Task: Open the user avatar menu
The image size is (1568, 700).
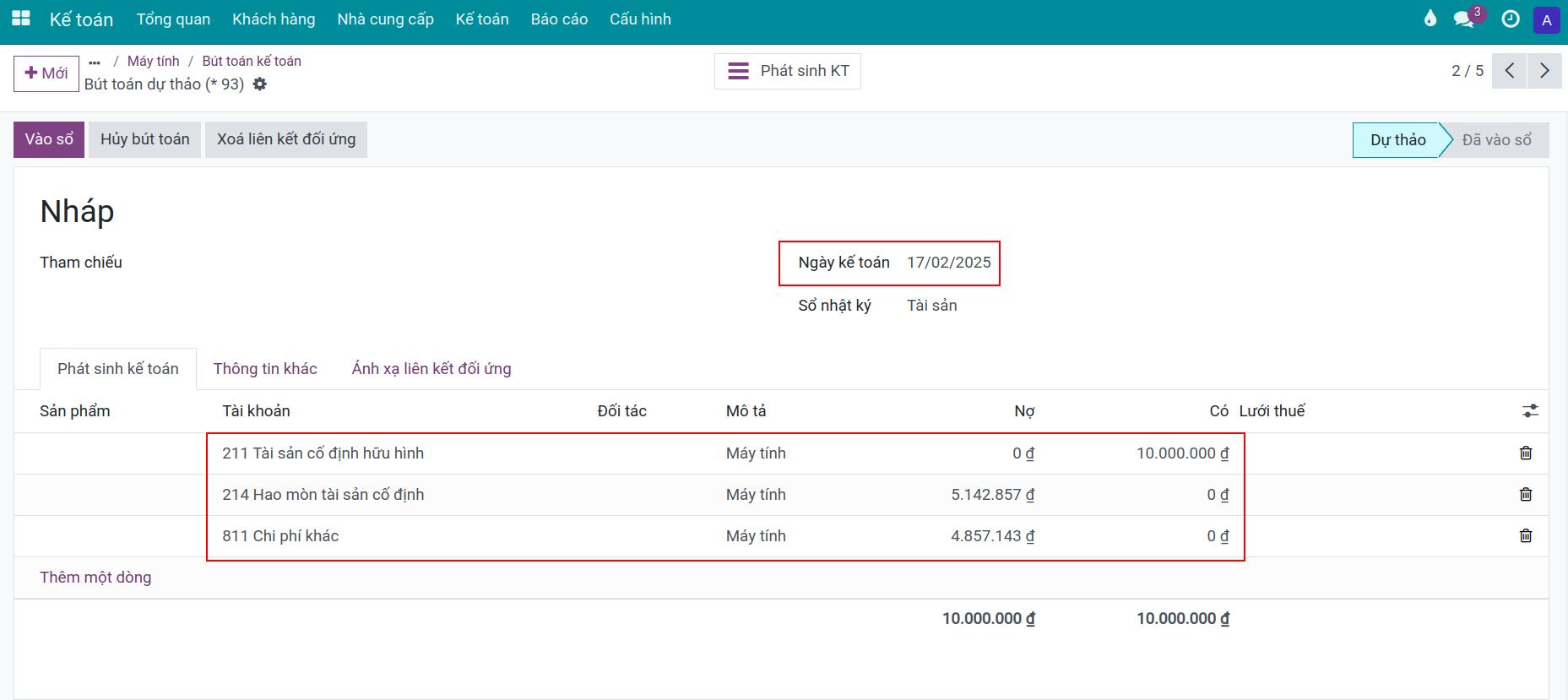Action: (x=1546, y=20)
